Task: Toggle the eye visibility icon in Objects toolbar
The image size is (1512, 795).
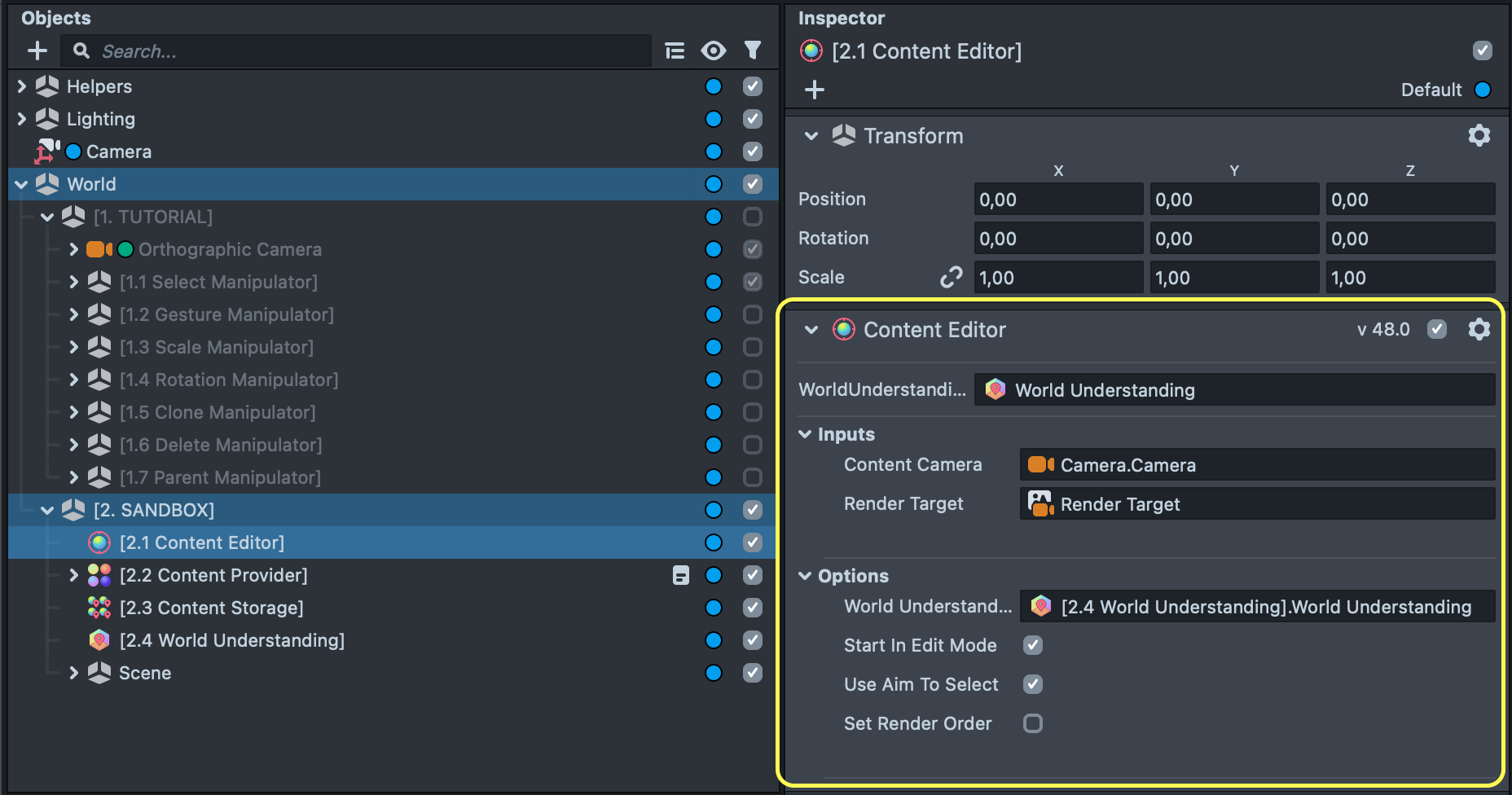Action: click(713, 51)
